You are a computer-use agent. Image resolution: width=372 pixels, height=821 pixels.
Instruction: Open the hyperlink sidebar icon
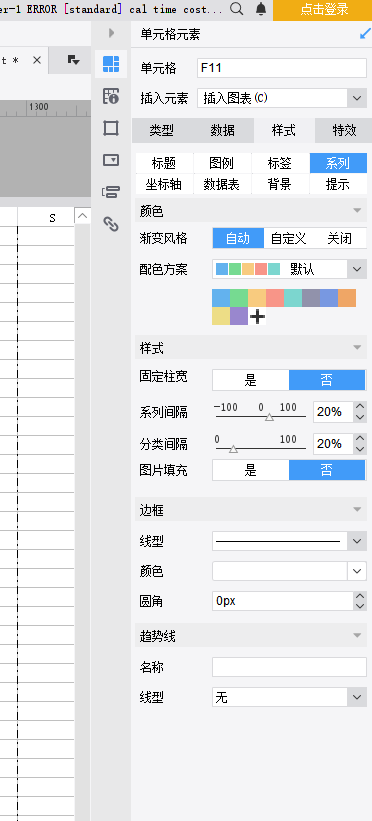[111, 224]
